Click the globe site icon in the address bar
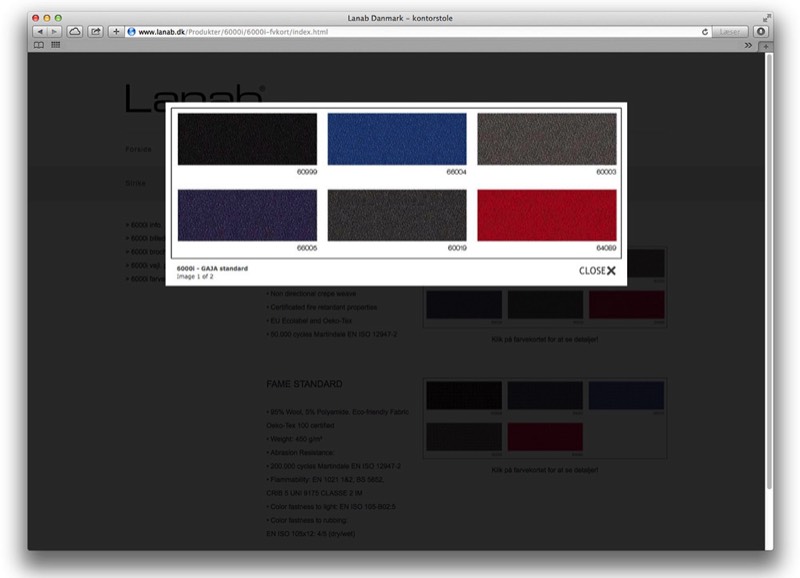The height and width of the screenshot is (578, 800). (x=132, y=32)
